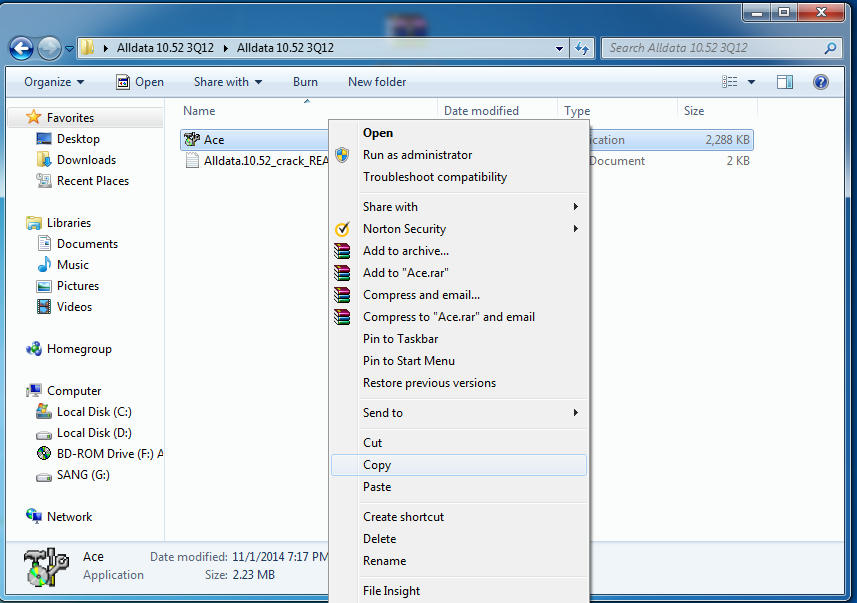Expand the Share with context submenu
Screen dimensions: 857x603
tap(458, 207)
